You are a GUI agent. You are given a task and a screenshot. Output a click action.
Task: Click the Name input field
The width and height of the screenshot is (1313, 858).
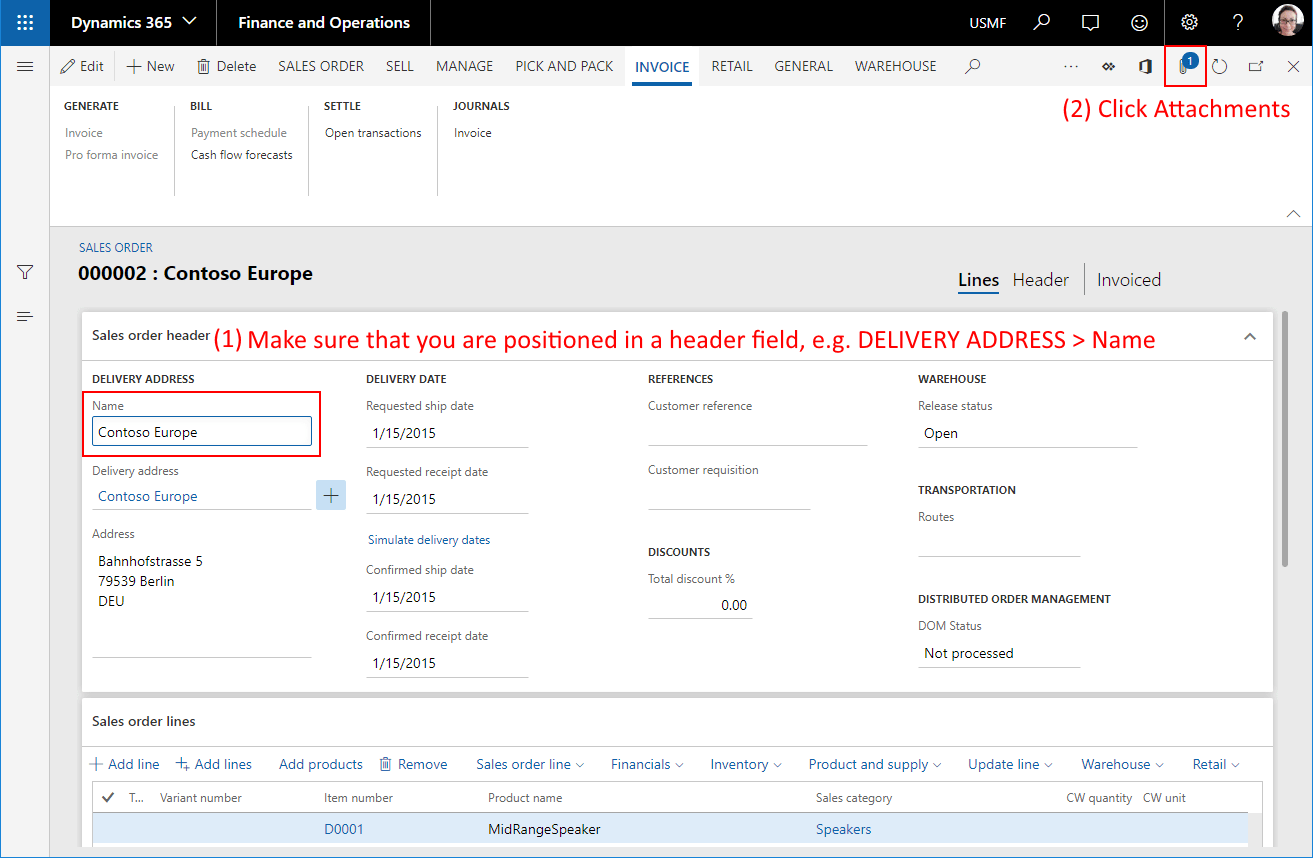(202, 432)
